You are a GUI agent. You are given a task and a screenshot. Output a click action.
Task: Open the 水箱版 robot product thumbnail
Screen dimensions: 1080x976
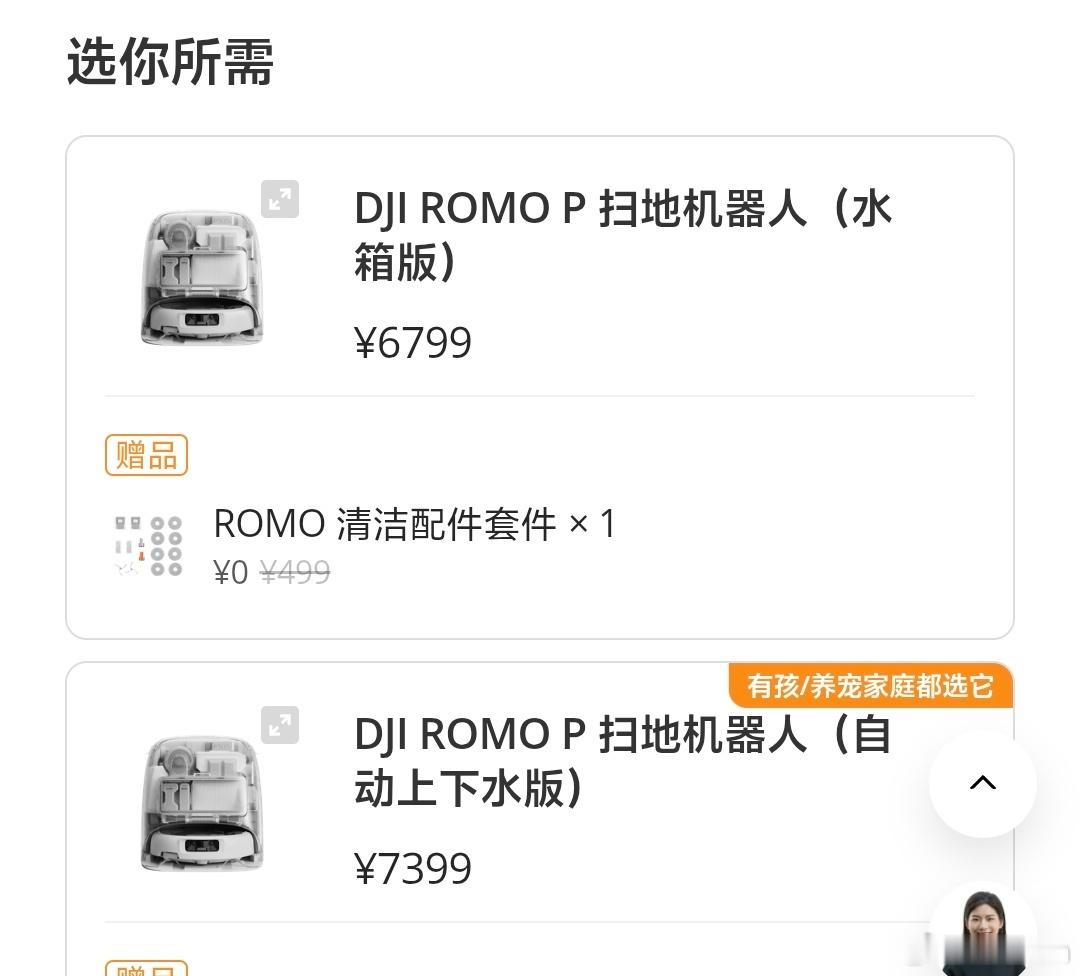[201, 277]
